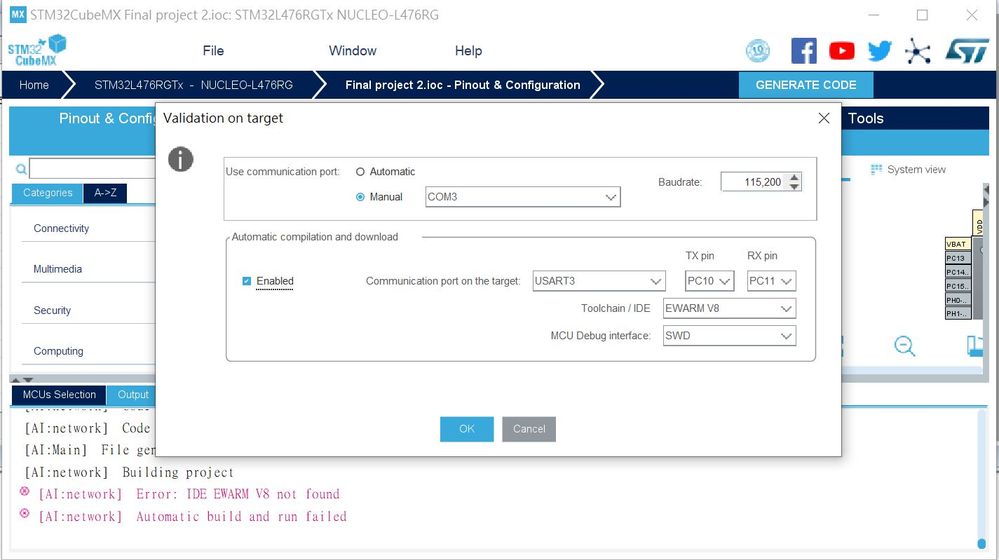Expand the Security category

(52, 310)
